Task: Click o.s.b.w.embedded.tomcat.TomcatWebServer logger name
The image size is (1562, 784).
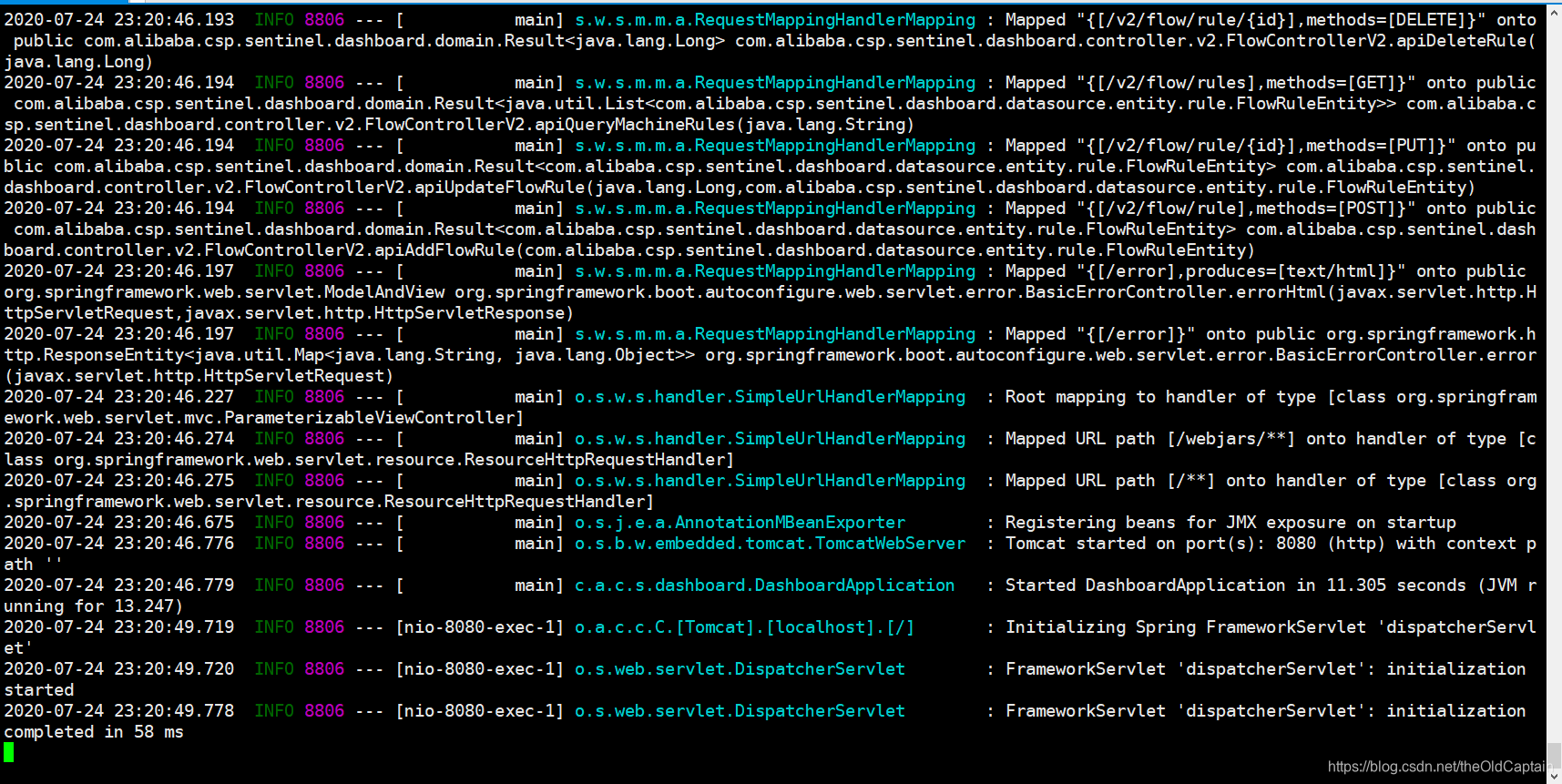Action: click(770, 544)
